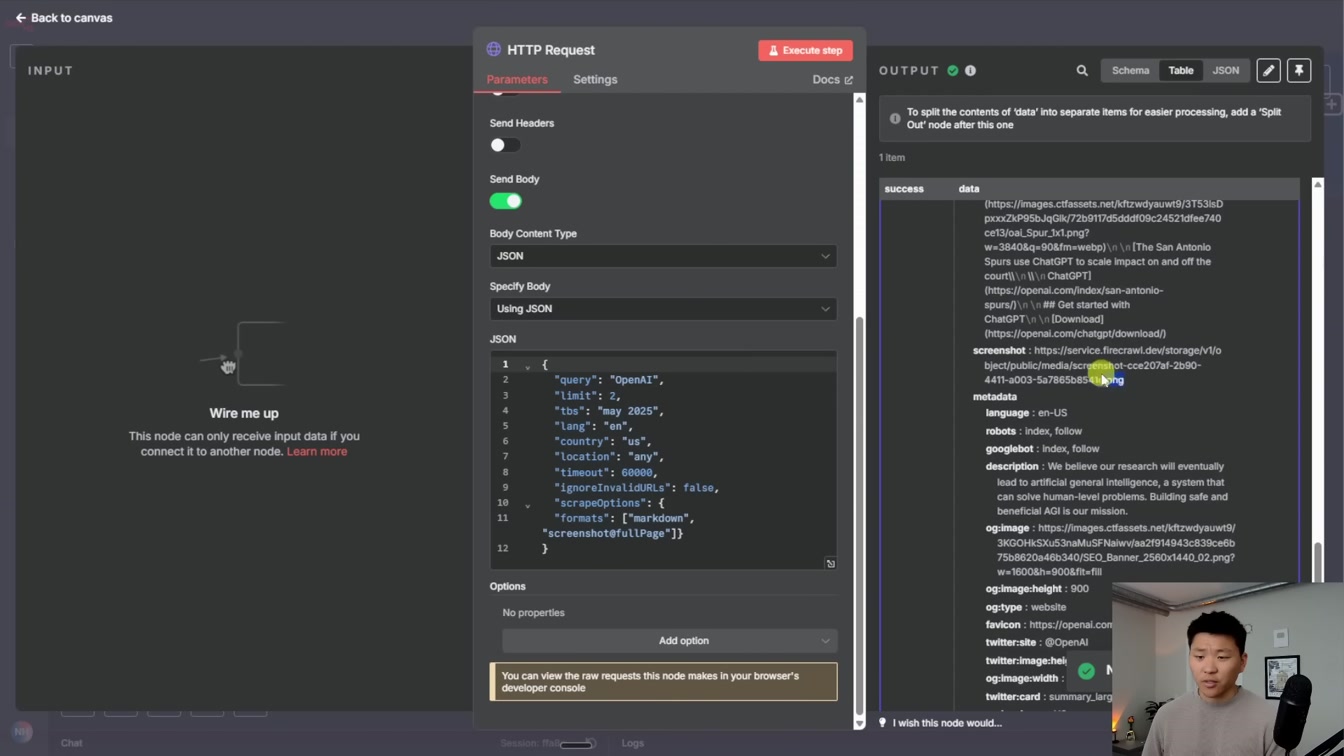Click the 'robots : index, follow' row
Image resolution: width=1344 pixels, height=756 pixels.
[x=1034, y=432]
